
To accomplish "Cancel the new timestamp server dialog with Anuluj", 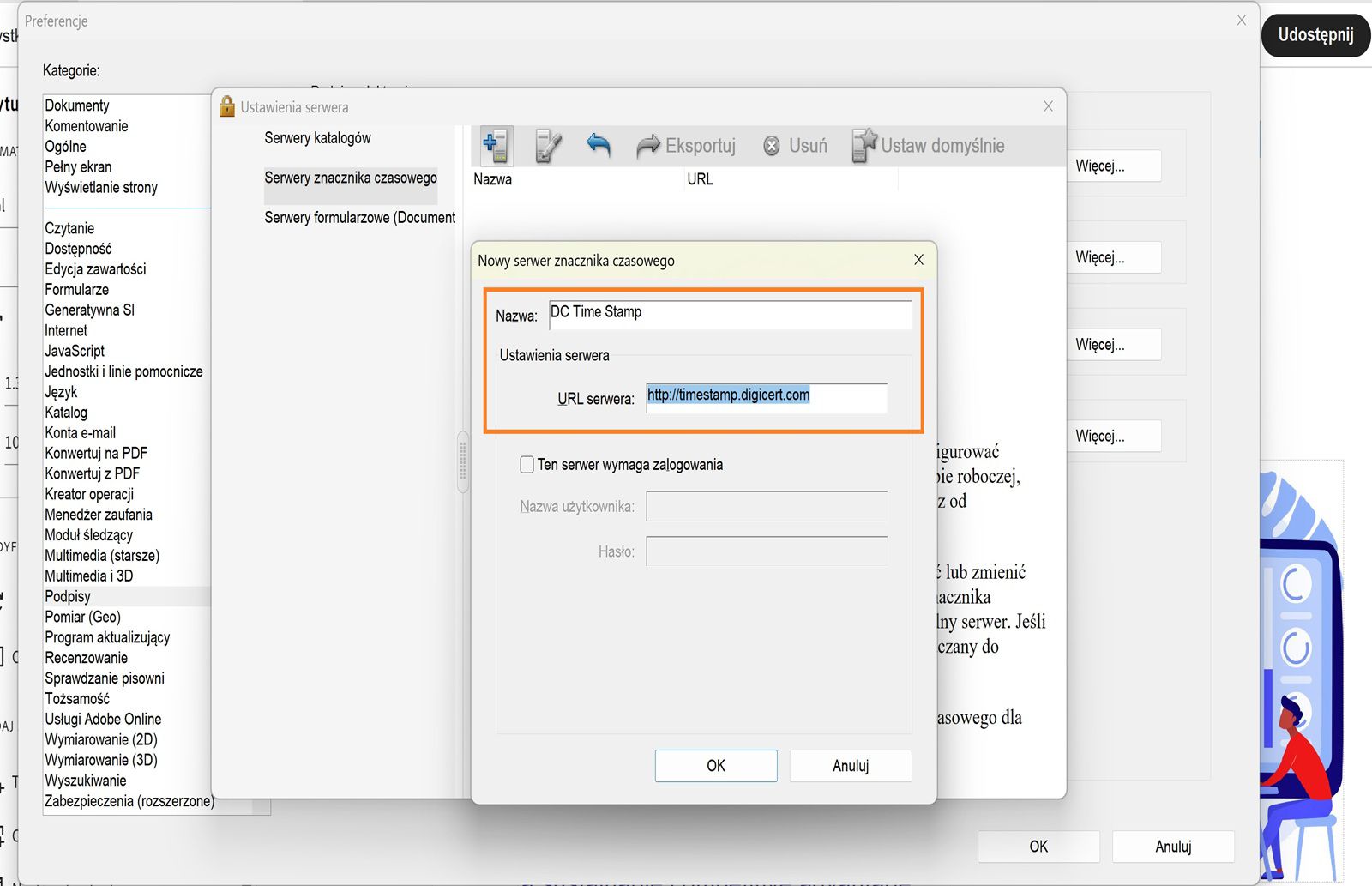I will (851, 766).
